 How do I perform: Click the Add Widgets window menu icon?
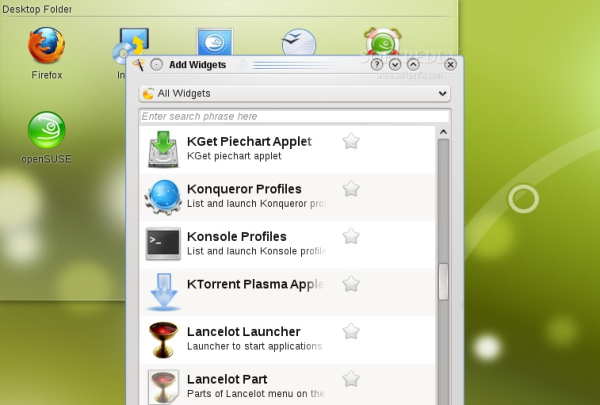[x=138, y=65]
